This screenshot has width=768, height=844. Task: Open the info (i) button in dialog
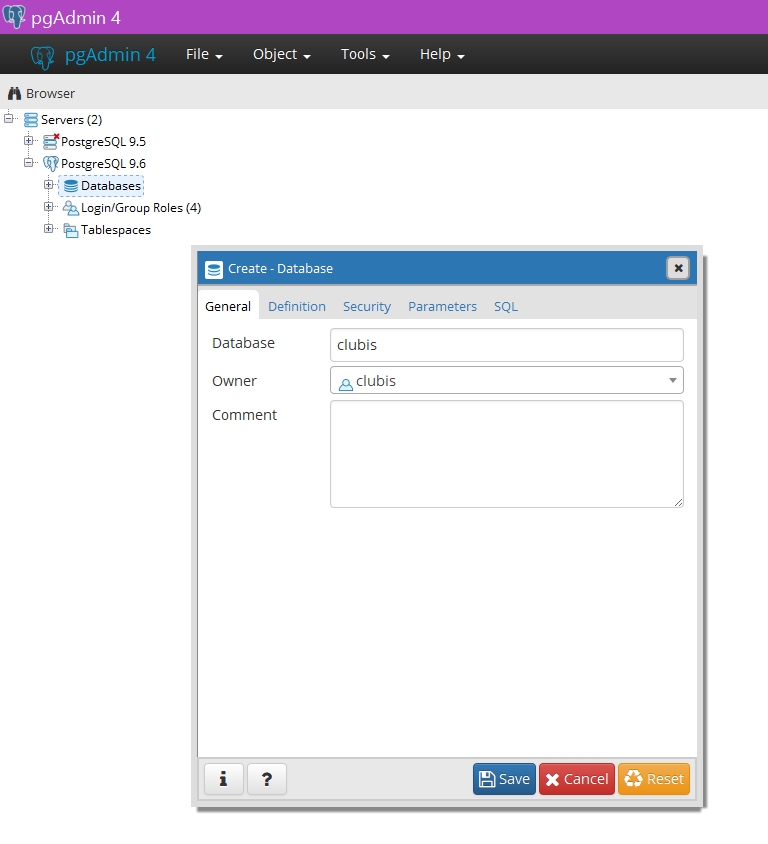[223, 779]
